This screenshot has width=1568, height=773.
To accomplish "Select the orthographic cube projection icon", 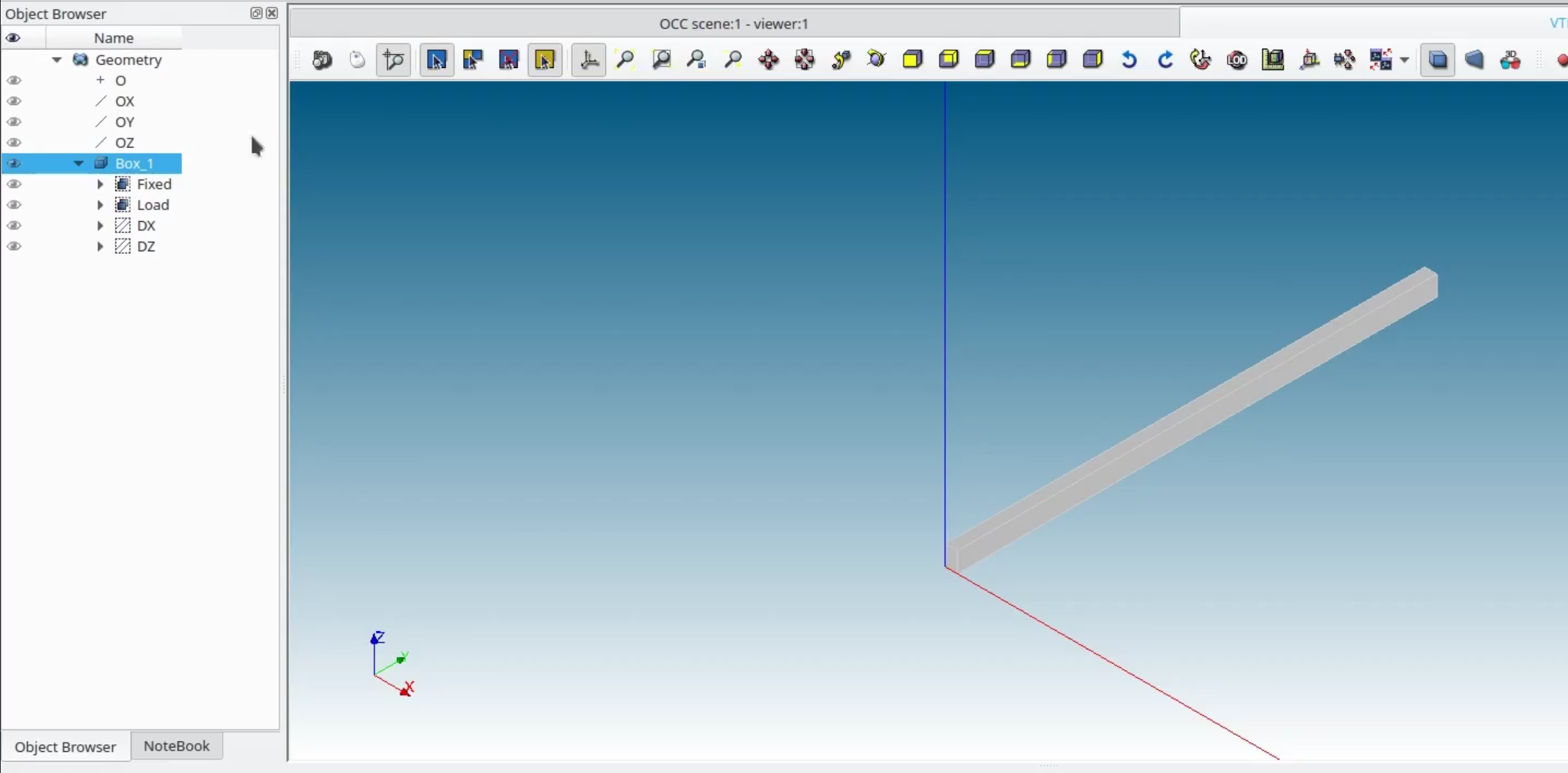I will tap(1438, 59).
